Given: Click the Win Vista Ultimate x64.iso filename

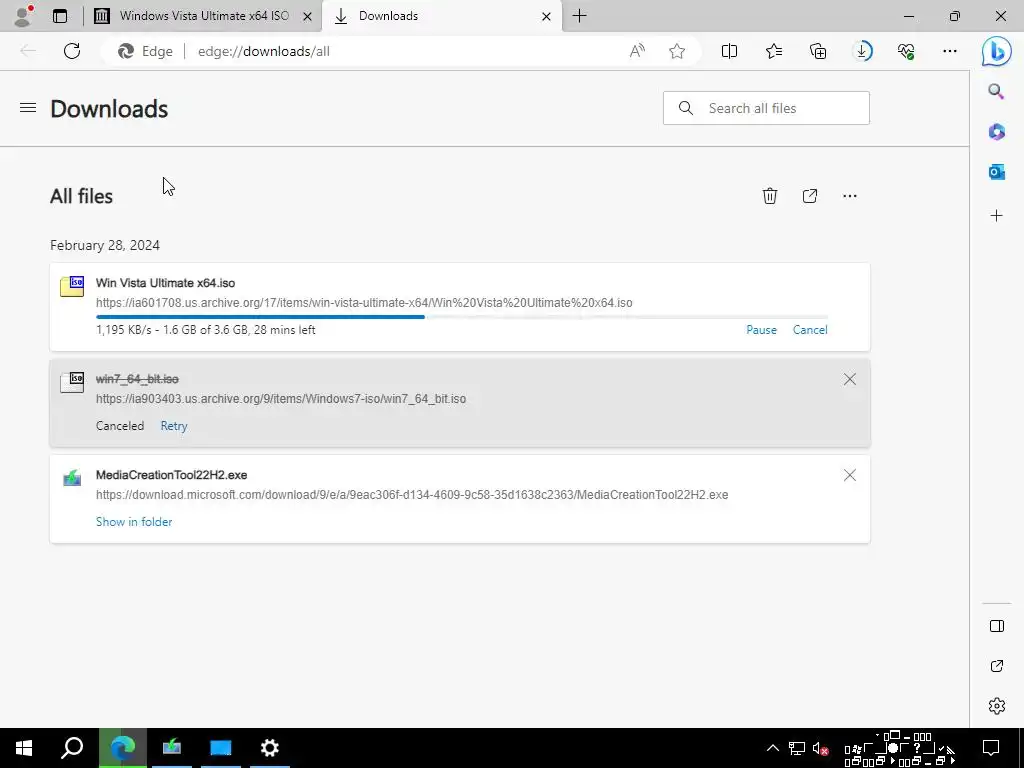Looking at the screenshot, I should [x=165, y=283].
